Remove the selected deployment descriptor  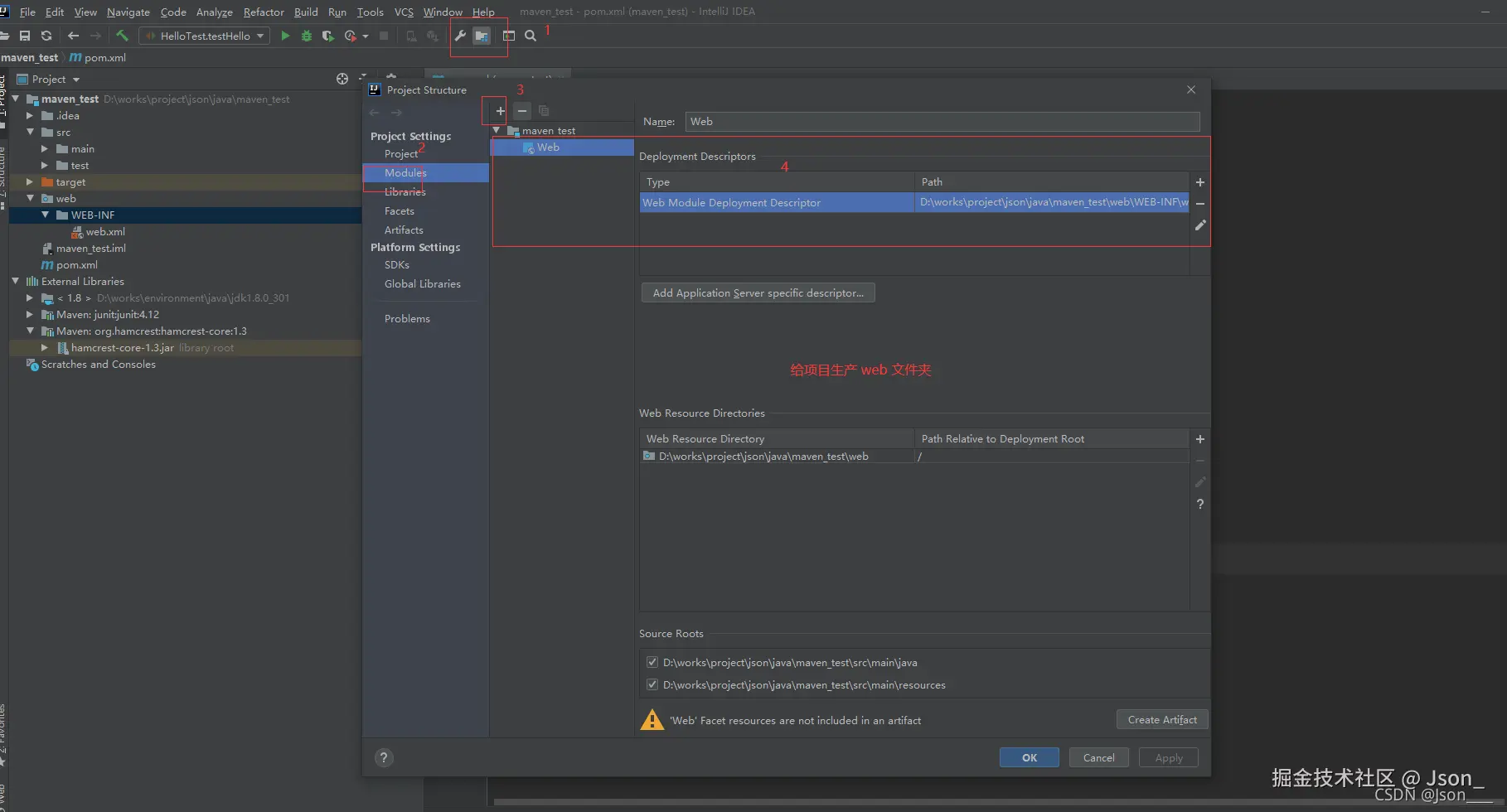[x=1199, y=204]
